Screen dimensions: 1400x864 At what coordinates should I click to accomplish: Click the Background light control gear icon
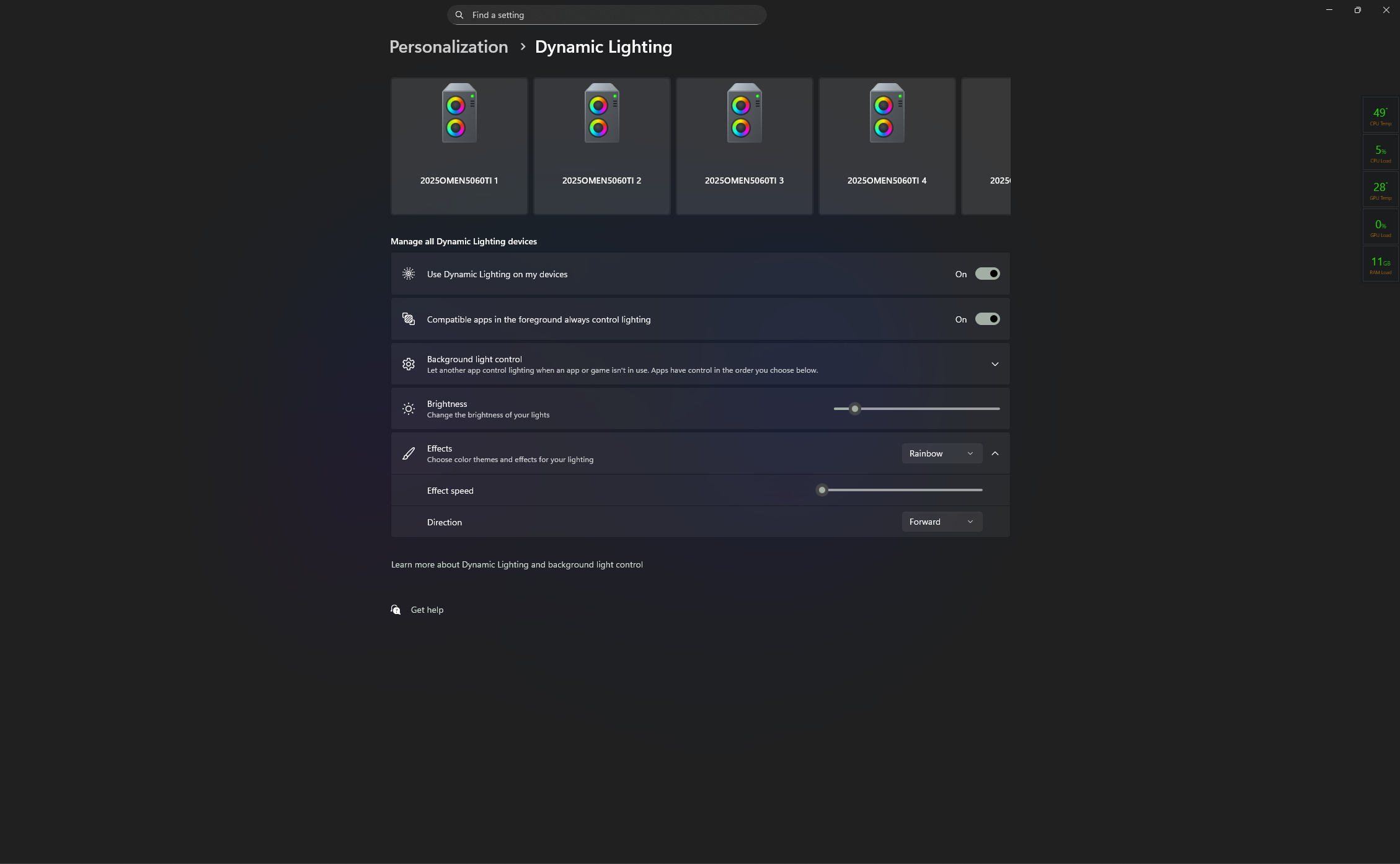(408, 364)
